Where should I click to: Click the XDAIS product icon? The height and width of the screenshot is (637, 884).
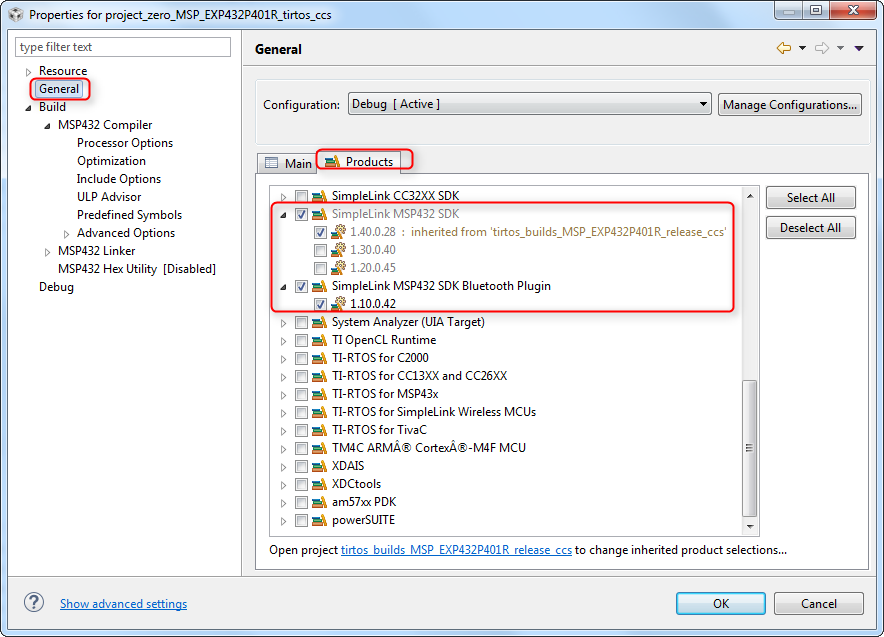coord(320,467)
